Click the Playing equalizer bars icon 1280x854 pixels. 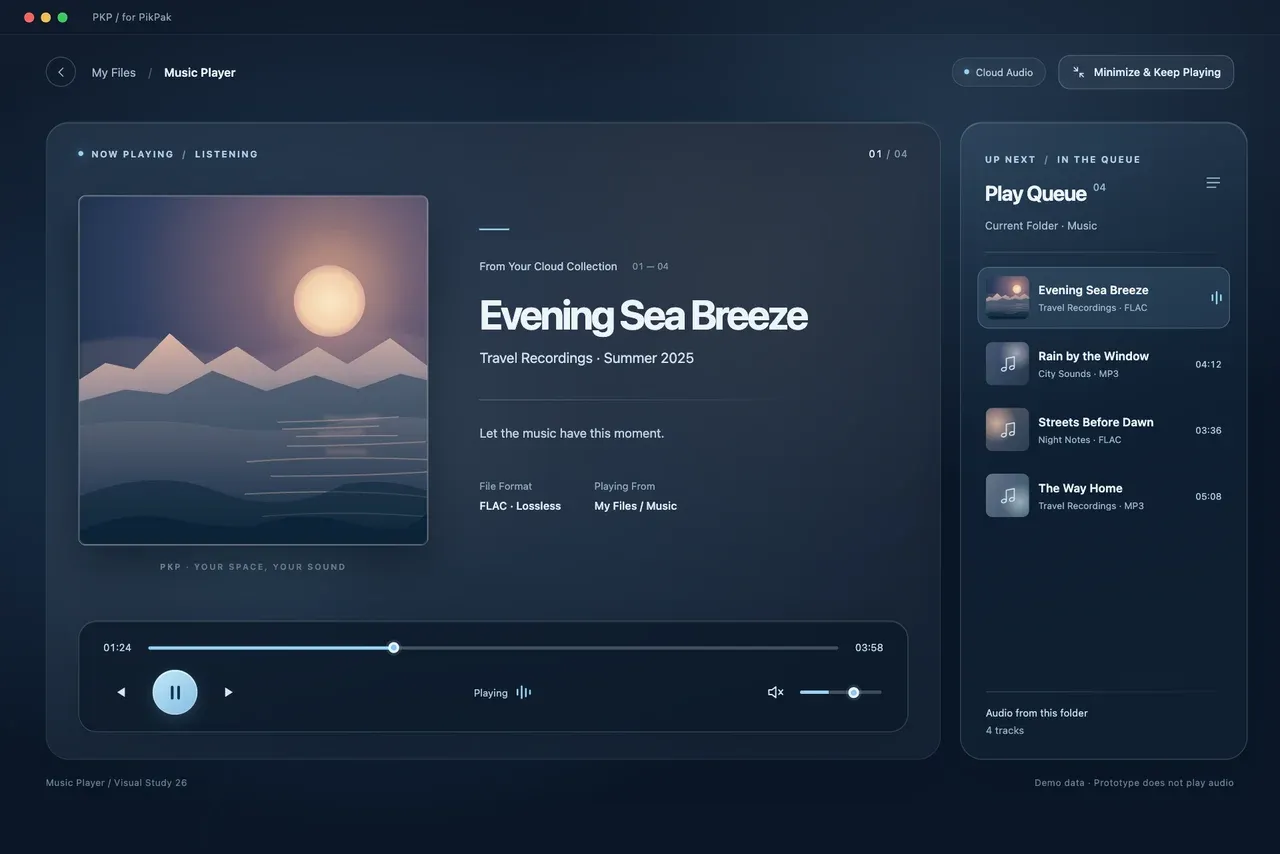pyautogui.click(x=524, y=692)
